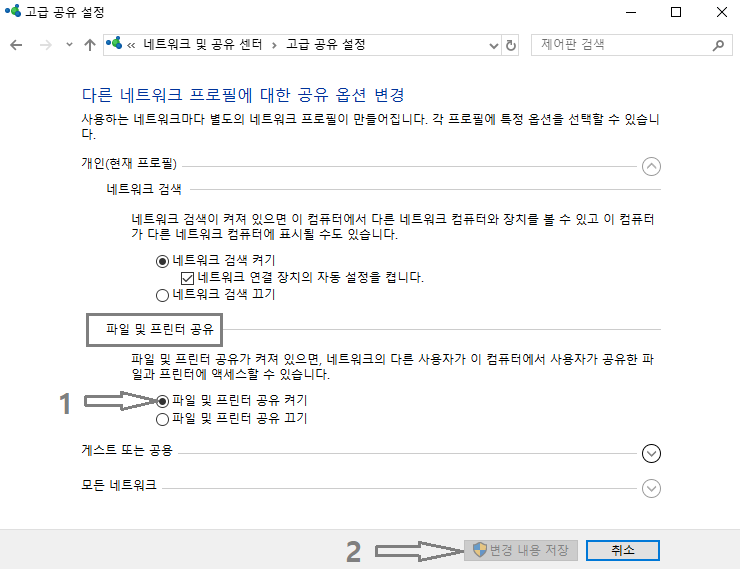Click the network icon in address bar
The width and height of the screenshot is (740, 569).
click(x=114, y=44)
